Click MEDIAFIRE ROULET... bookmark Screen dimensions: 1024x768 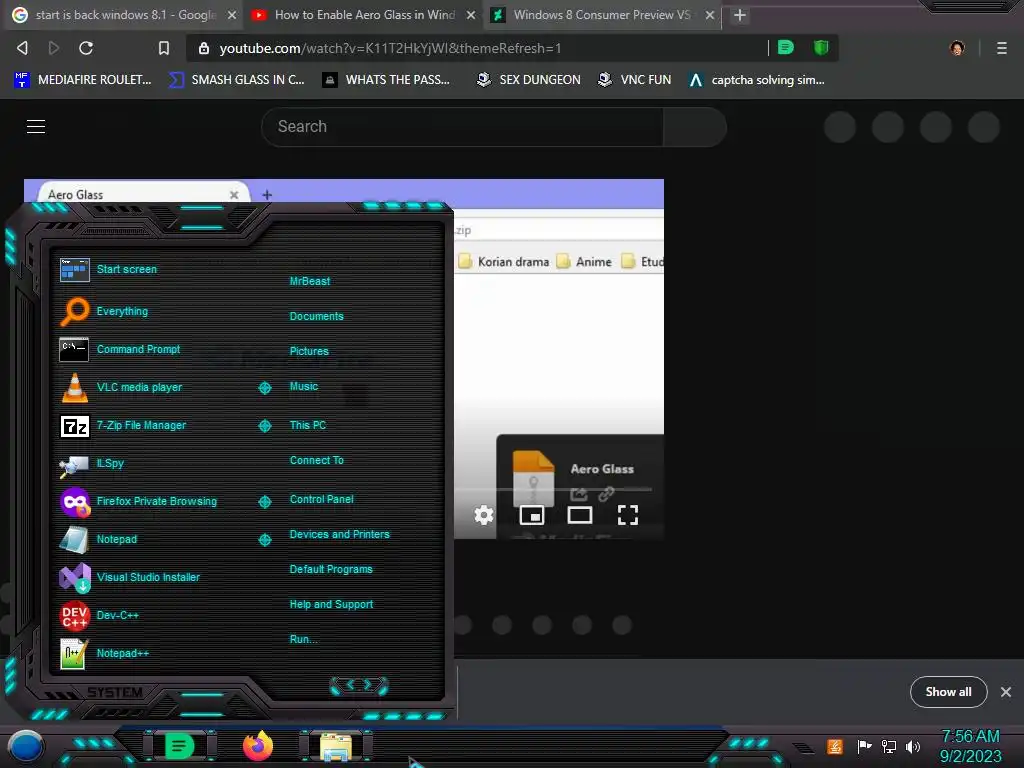tap(82, 80)
